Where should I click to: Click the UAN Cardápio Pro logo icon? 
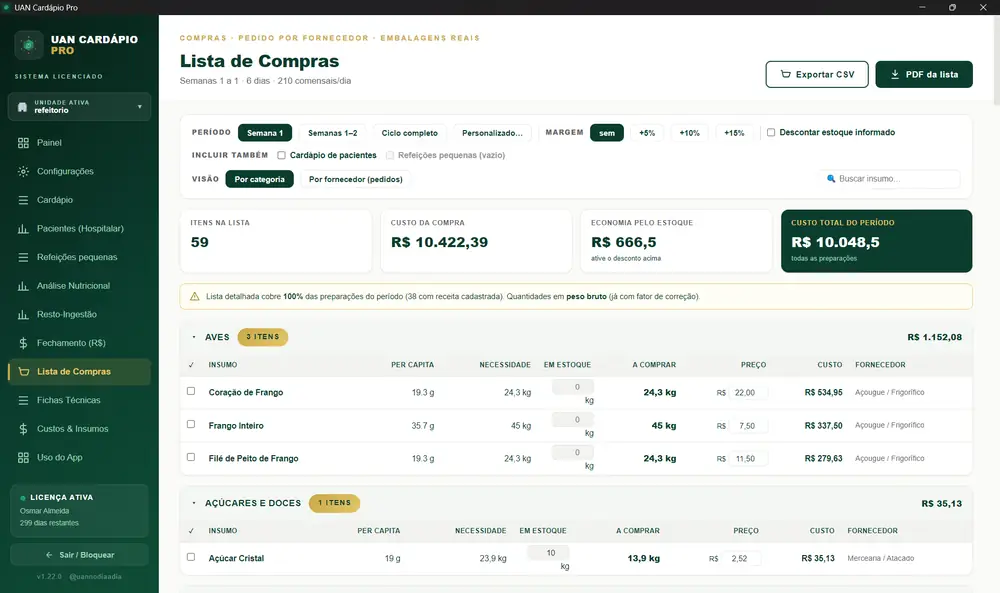pyautogui.click(x=29, y=45)
